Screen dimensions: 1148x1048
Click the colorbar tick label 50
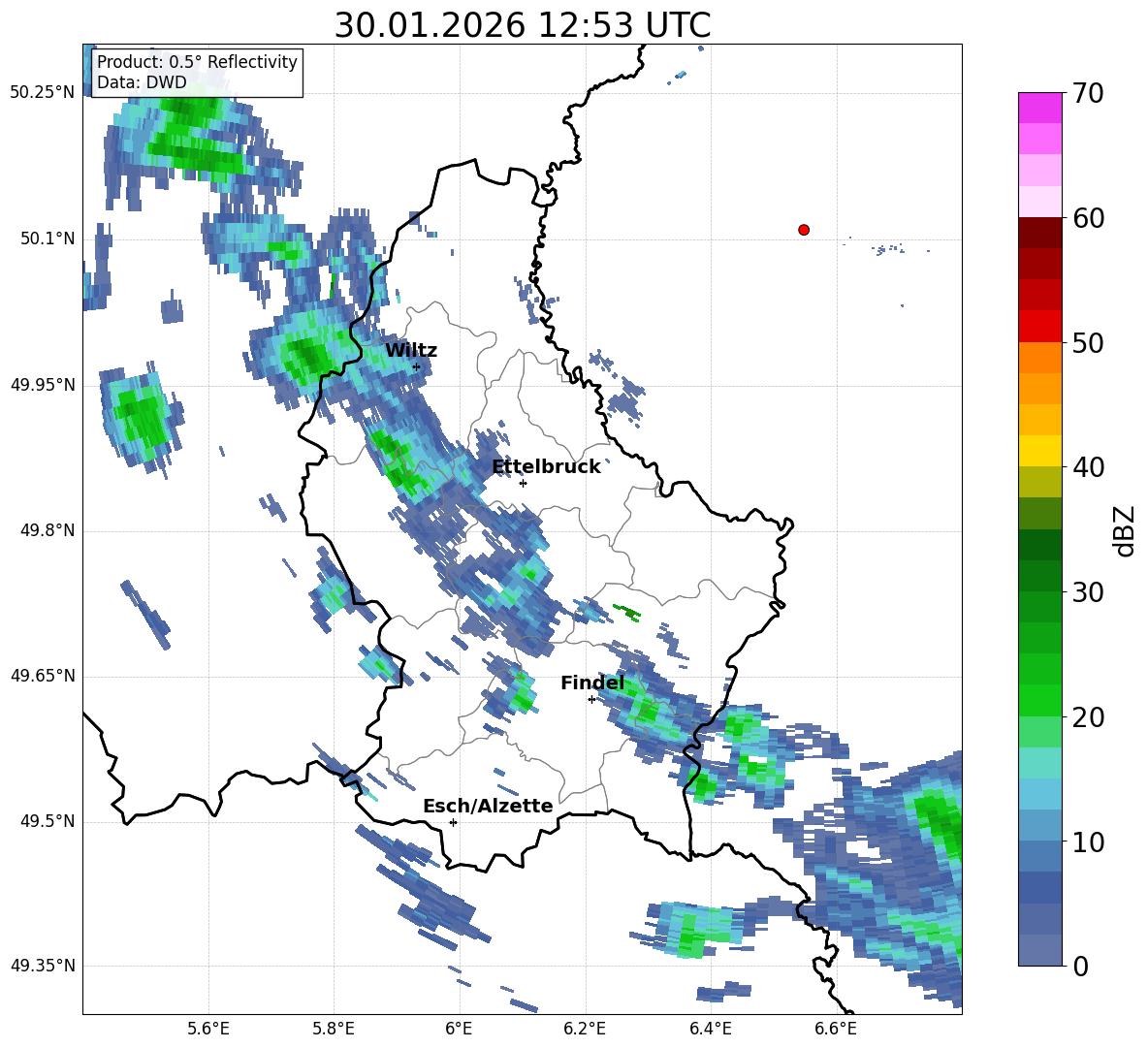pos(1088,342)
